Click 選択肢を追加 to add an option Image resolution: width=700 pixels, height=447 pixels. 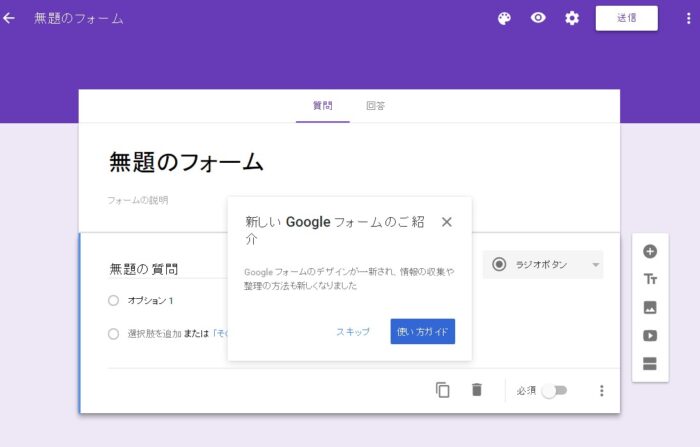[x=154, y=334]
